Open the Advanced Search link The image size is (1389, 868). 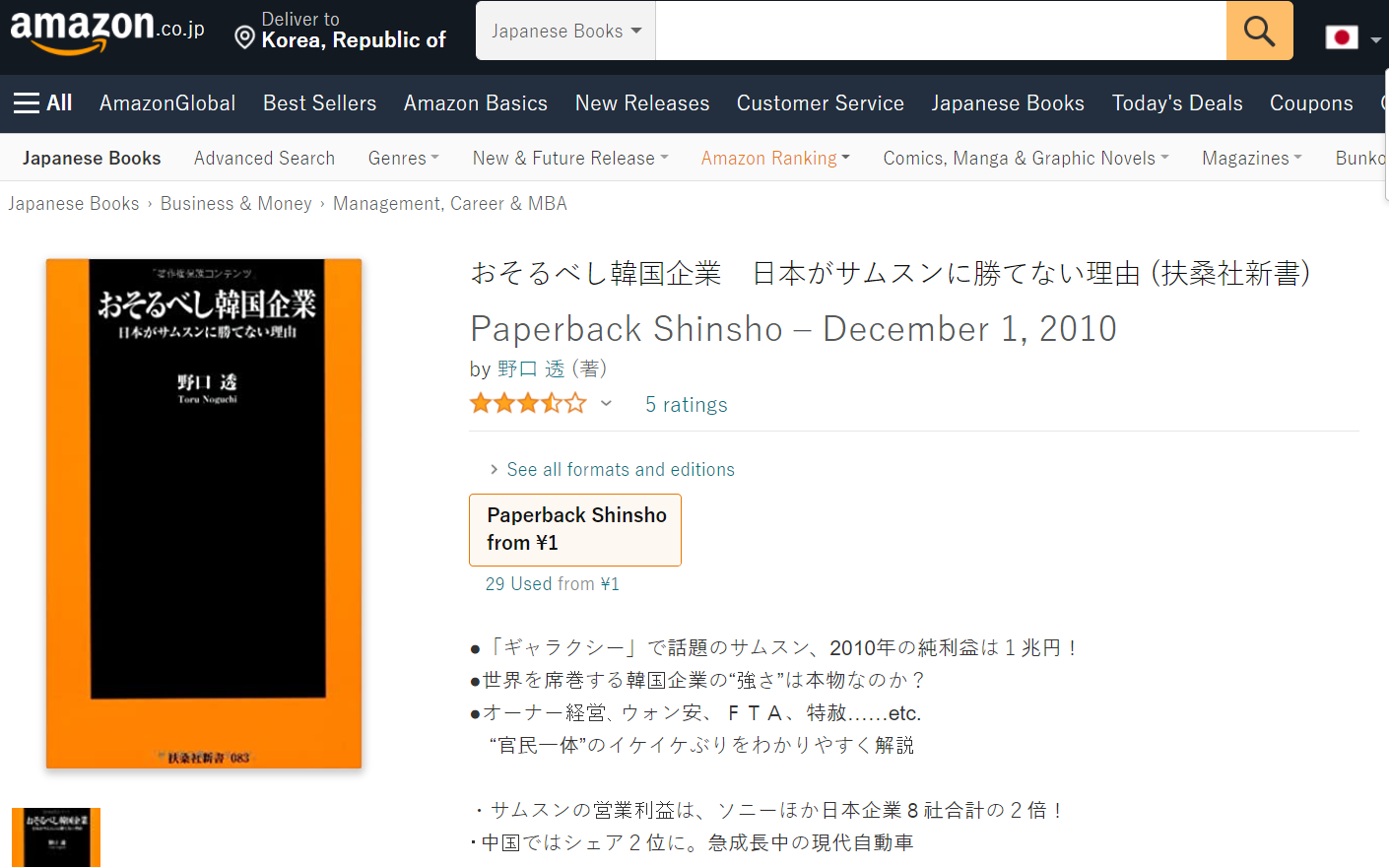[264, 159]
